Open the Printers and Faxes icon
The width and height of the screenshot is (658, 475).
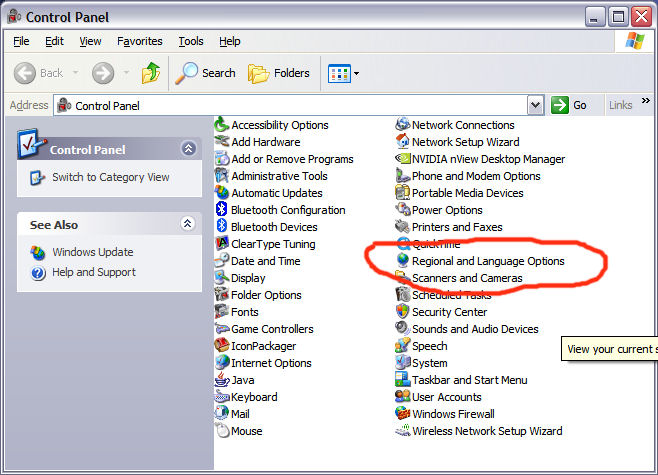pyautogui.click(x=402, y=227)
